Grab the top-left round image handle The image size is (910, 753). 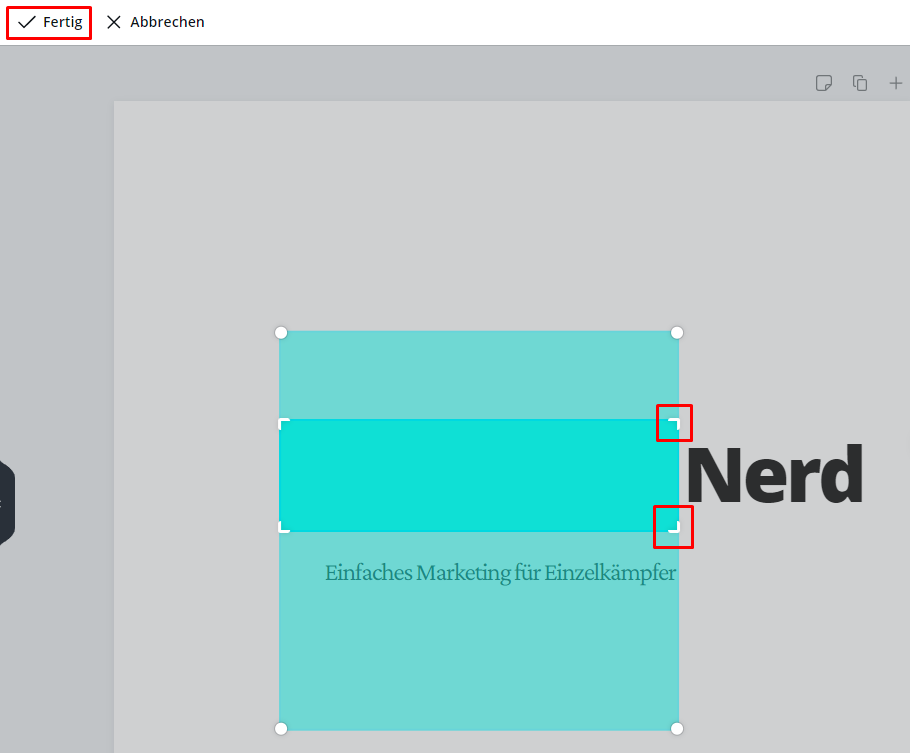281,333
